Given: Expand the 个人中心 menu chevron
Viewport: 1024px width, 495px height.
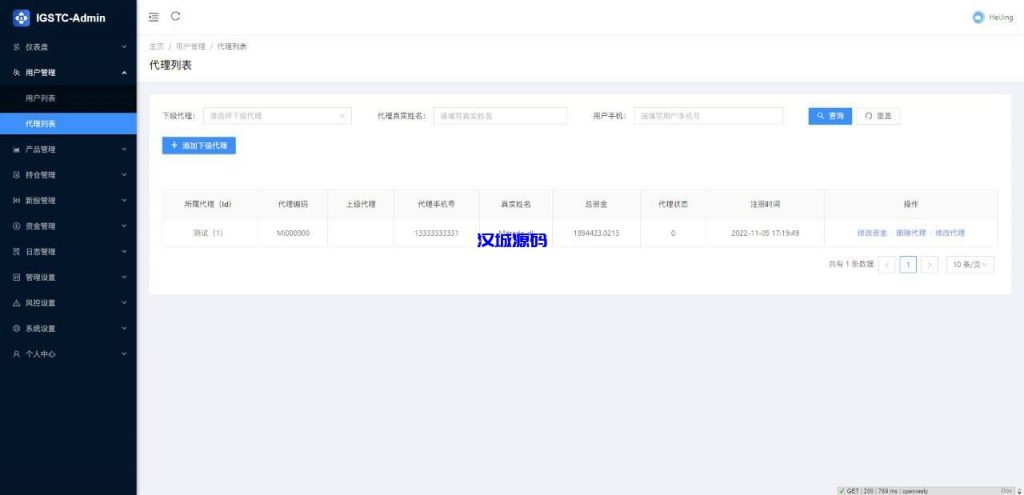Looking at the screenshot, I should click(124, 354).
